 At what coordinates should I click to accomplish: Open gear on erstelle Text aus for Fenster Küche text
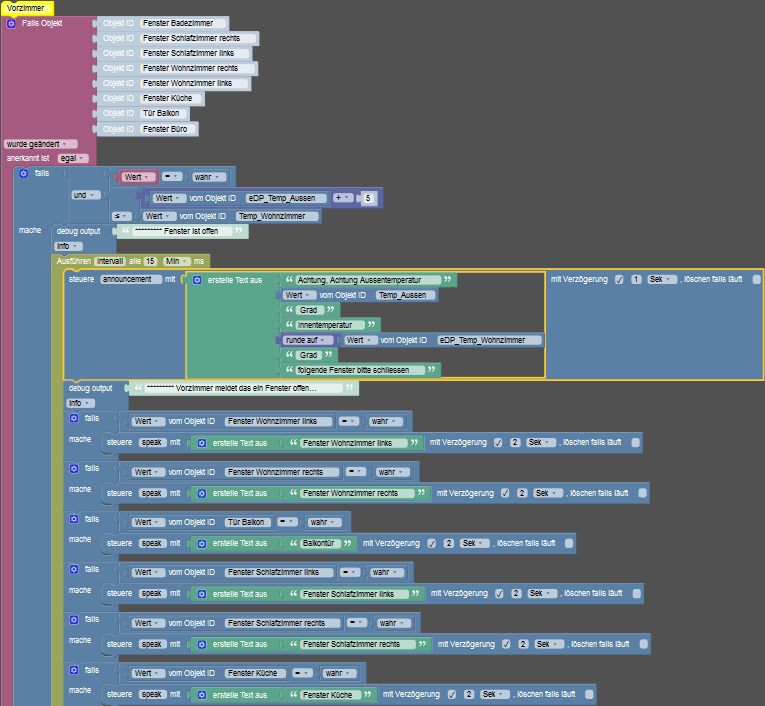point(202,695)
